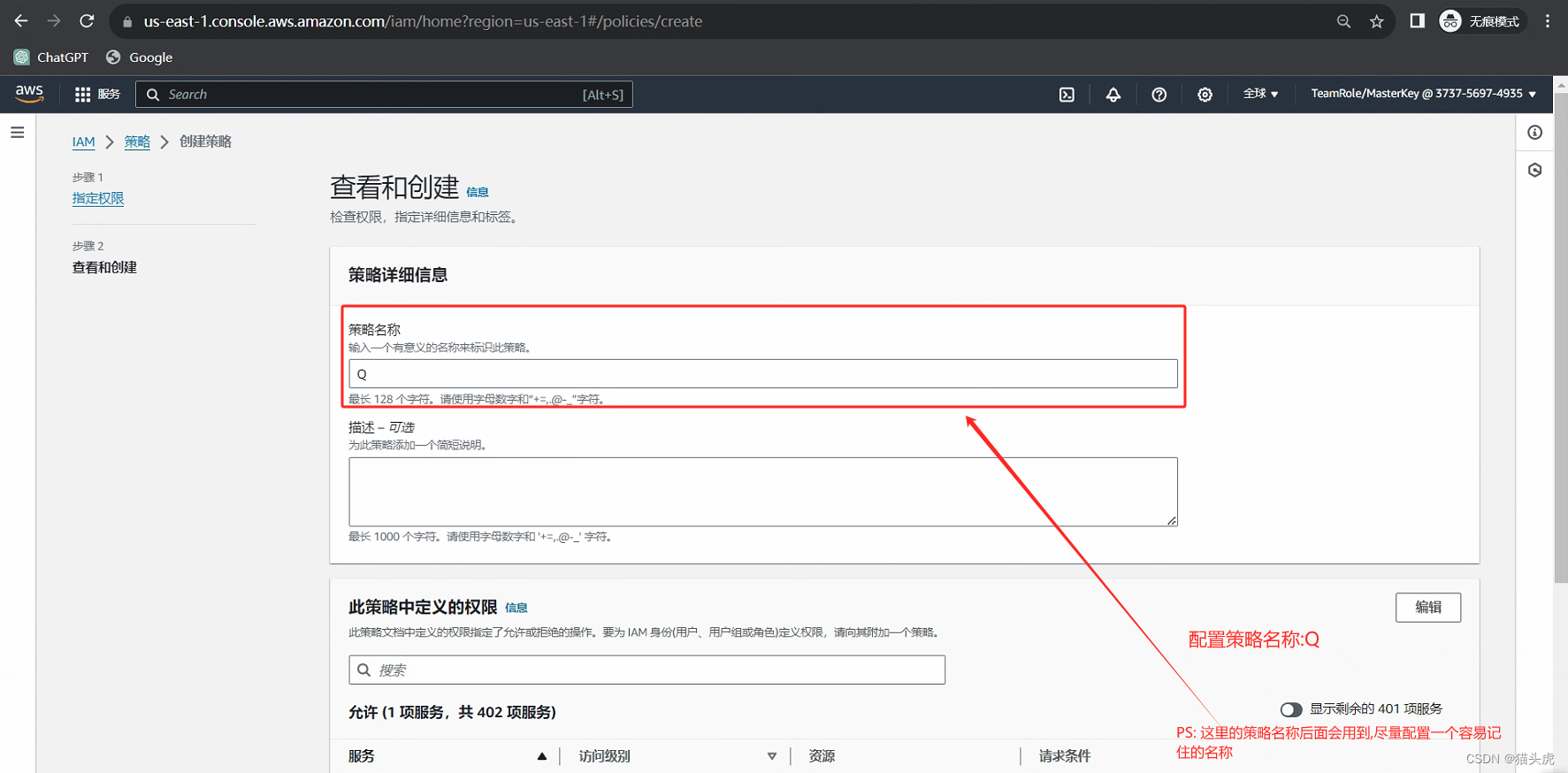The width and height of the screenshot is (1568, 773).
Task: Click the 资源 column header
Action: 822,756
